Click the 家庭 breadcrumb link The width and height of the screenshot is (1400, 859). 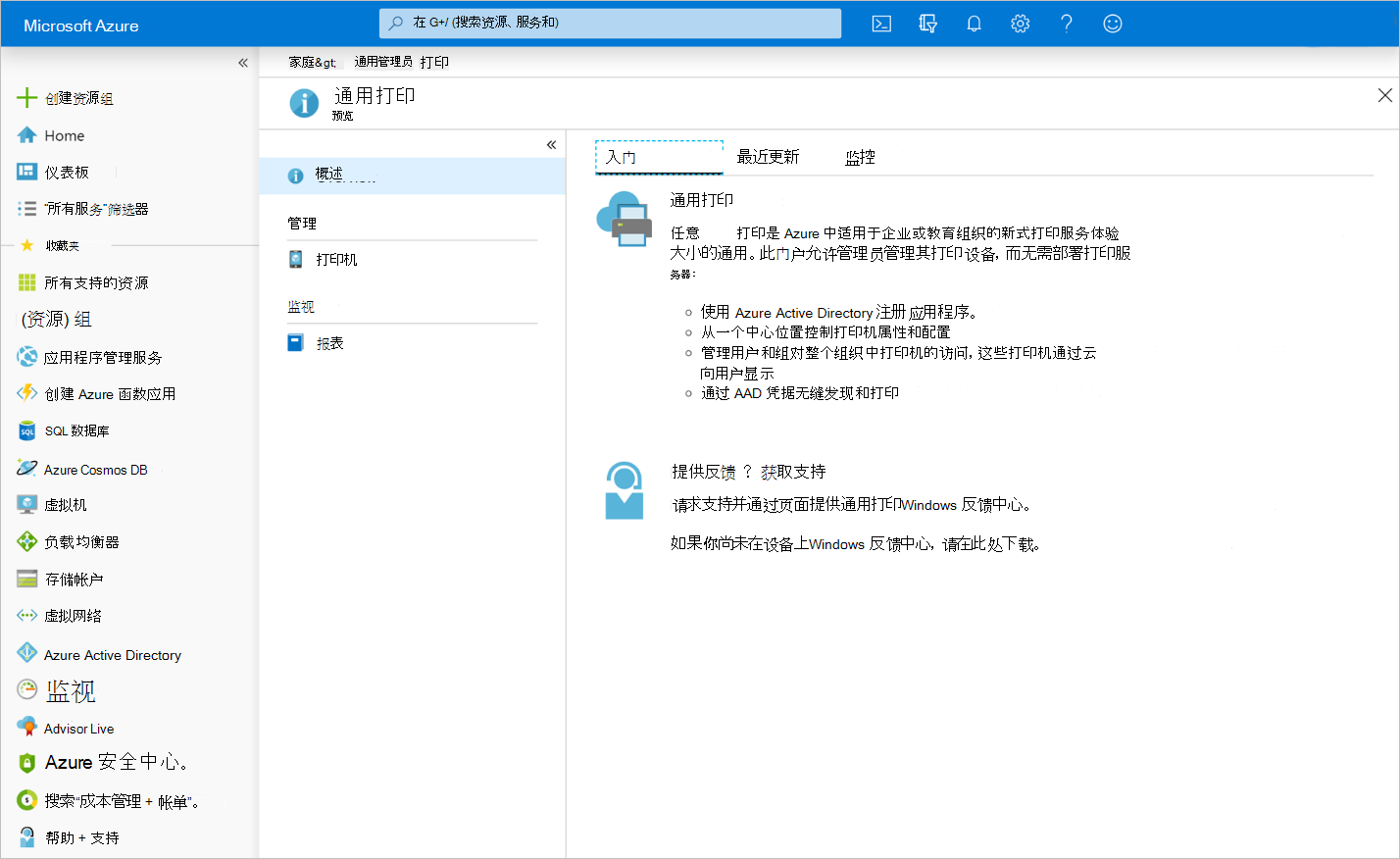(x=312, y=62)
